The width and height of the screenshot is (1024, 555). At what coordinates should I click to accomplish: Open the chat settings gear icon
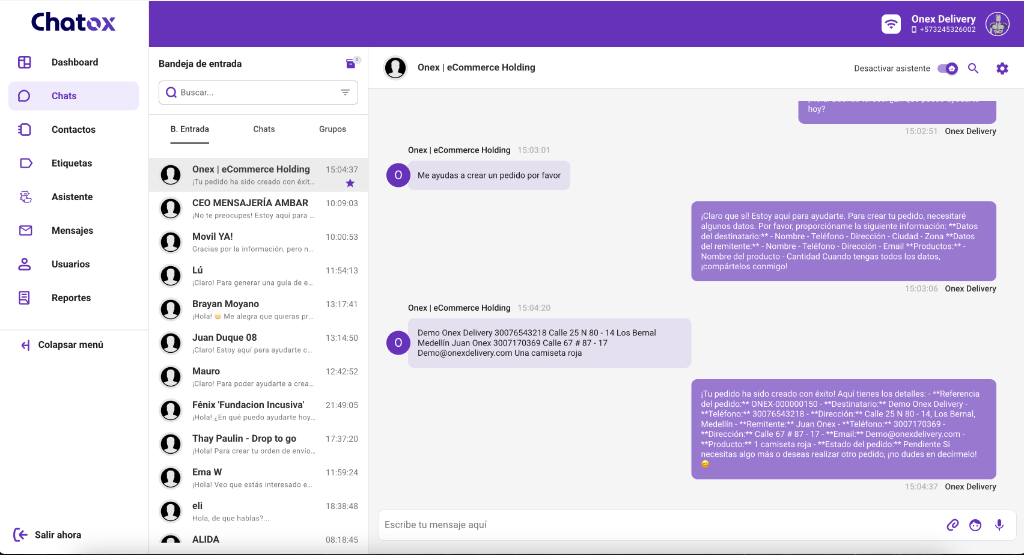click(1002, 68)
